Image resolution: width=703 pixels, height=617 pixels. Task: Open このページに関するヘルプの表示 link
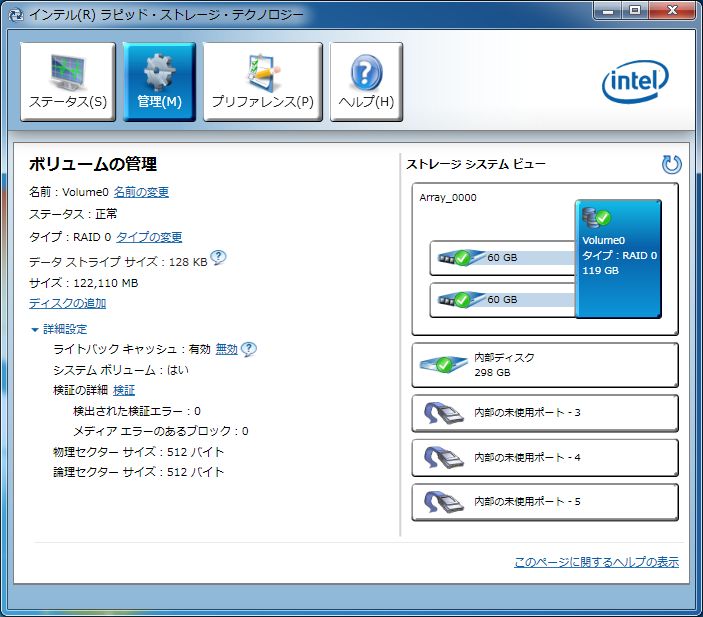click(596, 562)
